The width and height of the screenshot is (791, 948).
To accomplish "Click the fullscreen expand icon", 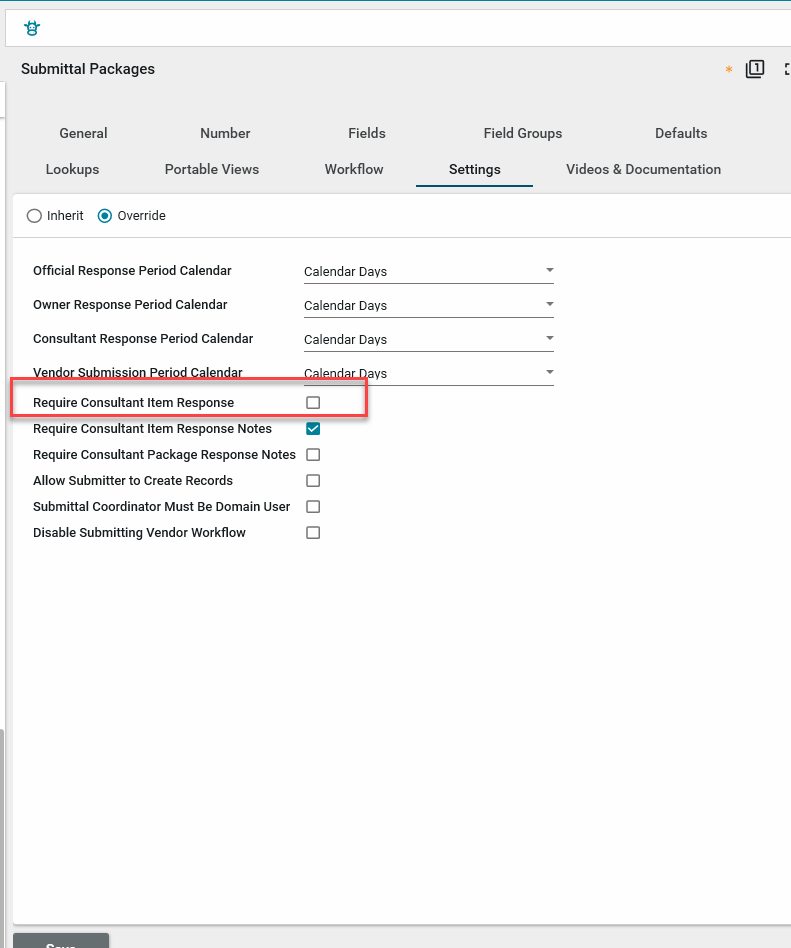I will pyautogui.click(x=787, y=69).
